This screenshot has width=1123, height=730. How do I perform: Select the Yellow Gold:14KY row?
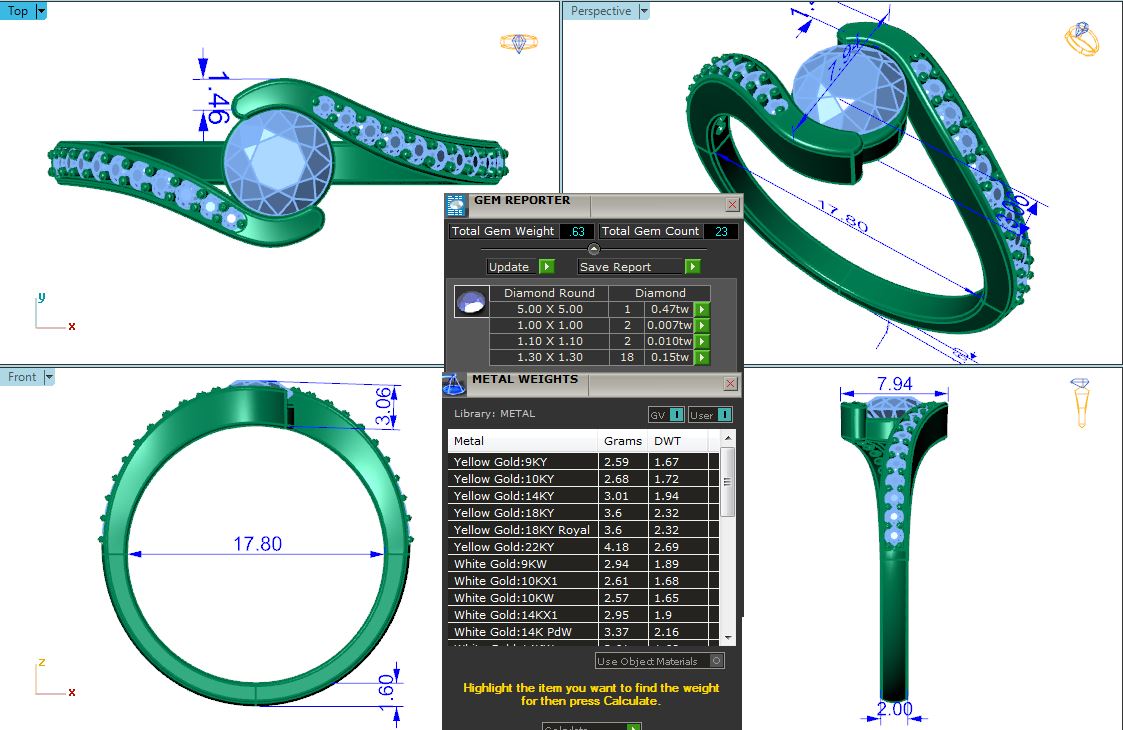pyautogui.click(x=524, y=496)
